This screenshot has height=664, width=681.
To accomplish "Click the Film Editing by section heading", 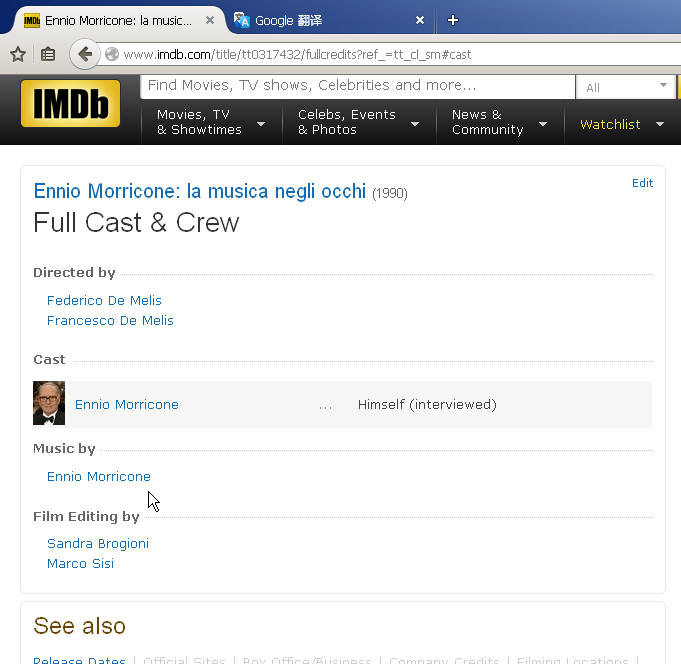I will pos(86,517).
